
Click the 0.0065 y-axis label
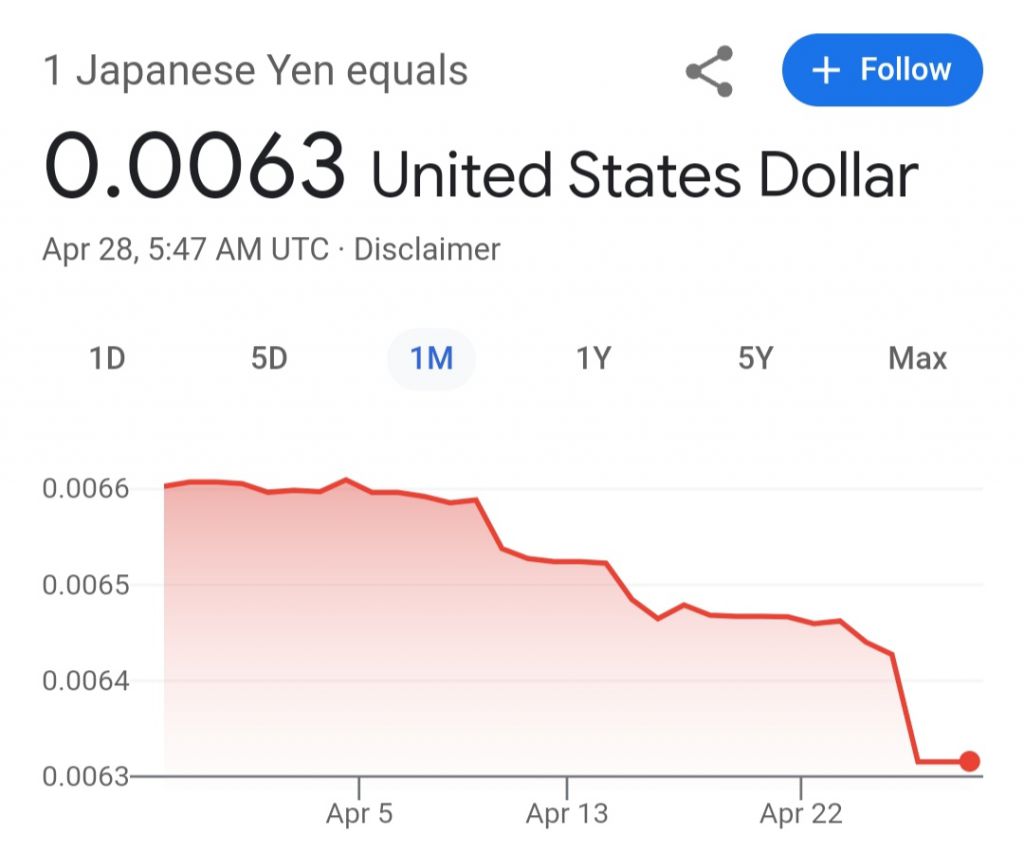tap(86, 585)
